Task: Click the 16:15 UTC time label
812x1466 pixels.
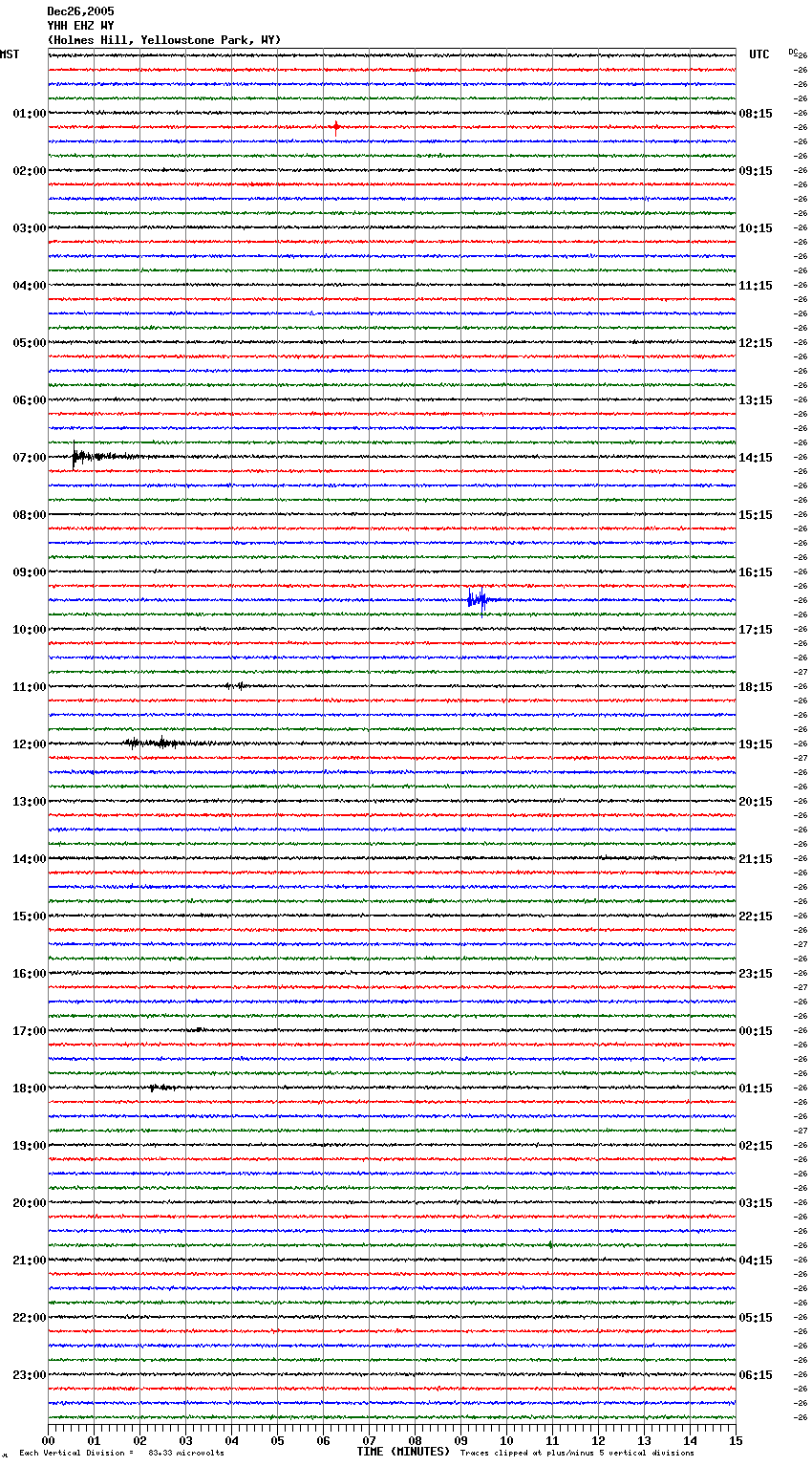Action: 756,572
